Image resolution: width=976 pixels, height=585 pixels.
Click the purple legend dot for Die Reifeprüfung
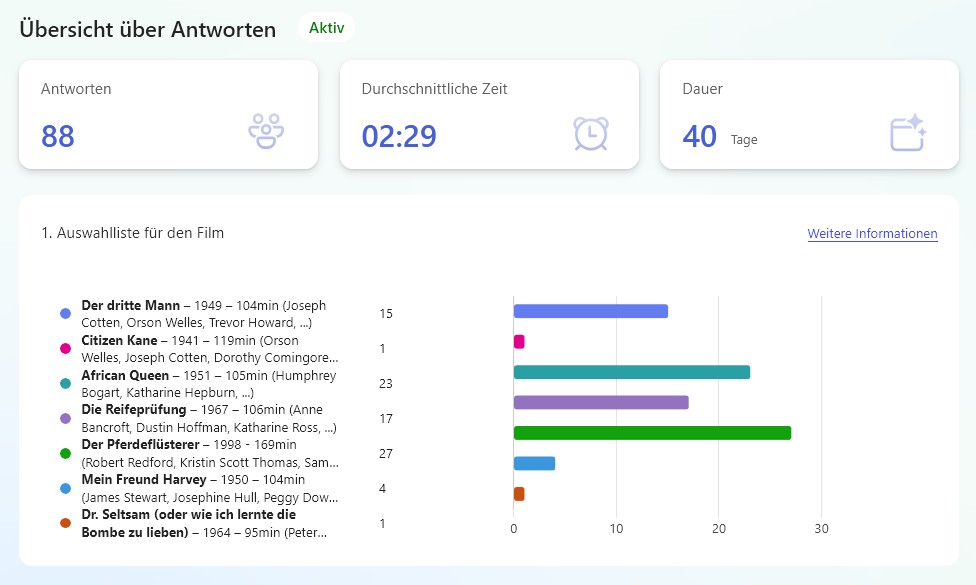point(65,418)
